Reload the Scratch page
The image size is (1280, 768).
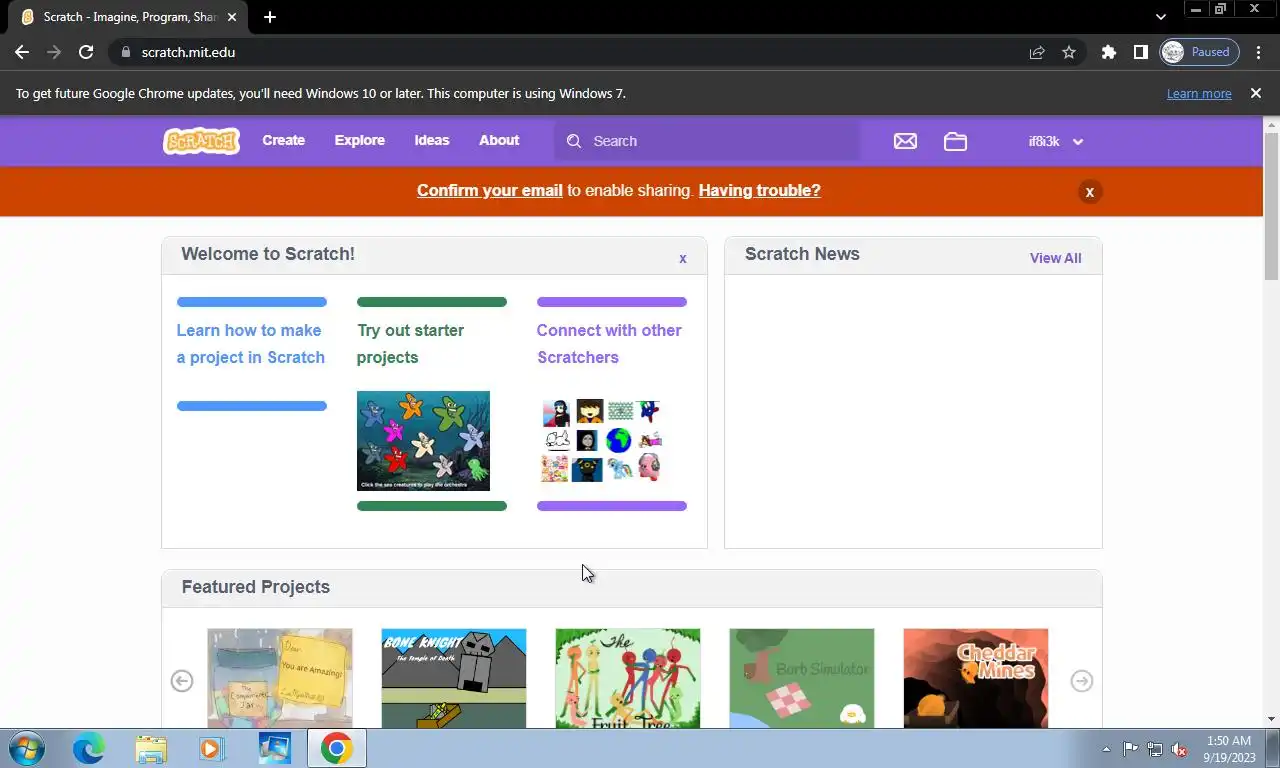pos(86,52)
